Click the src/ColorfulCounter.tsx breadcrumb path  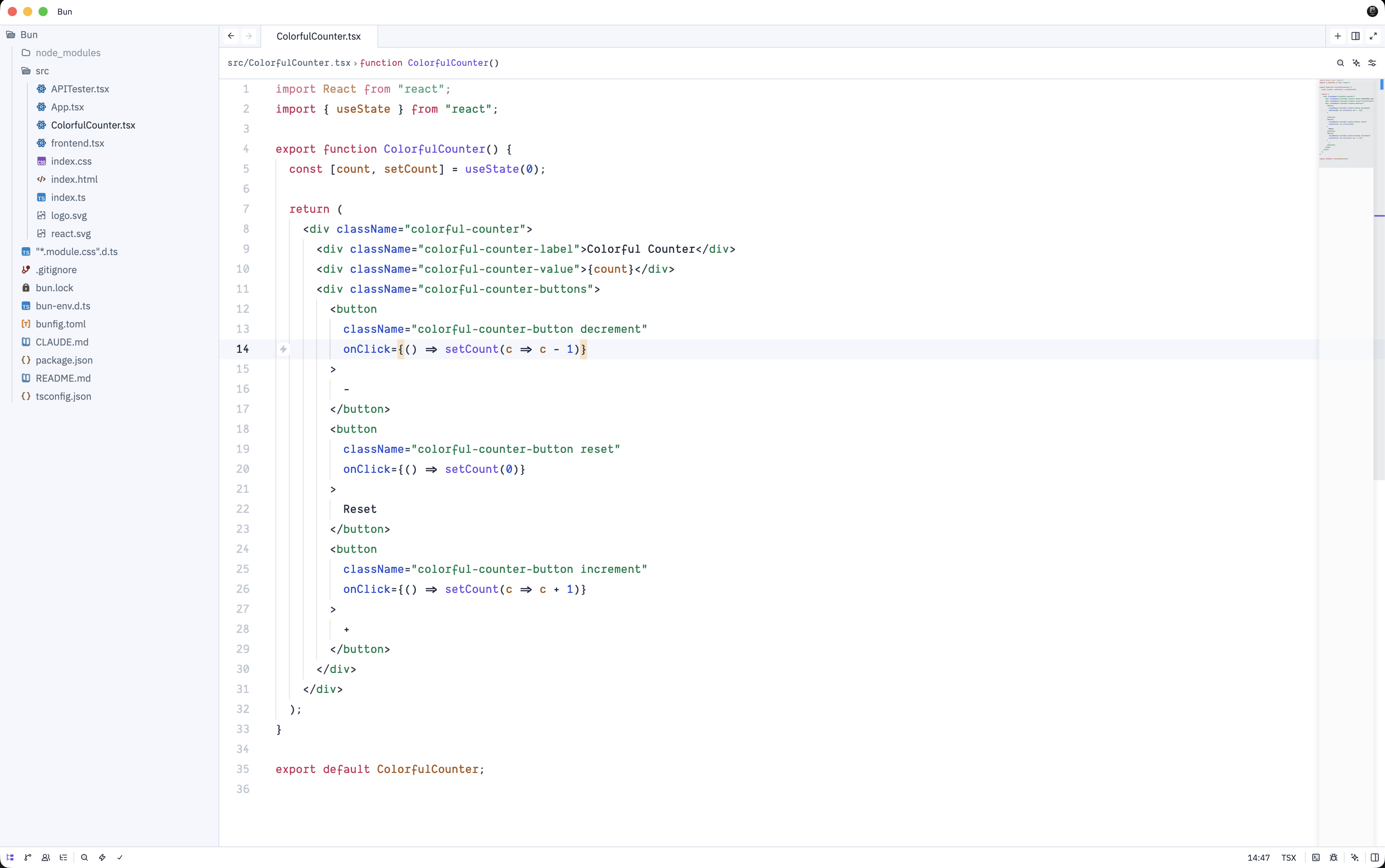click(x=289, y=63)
